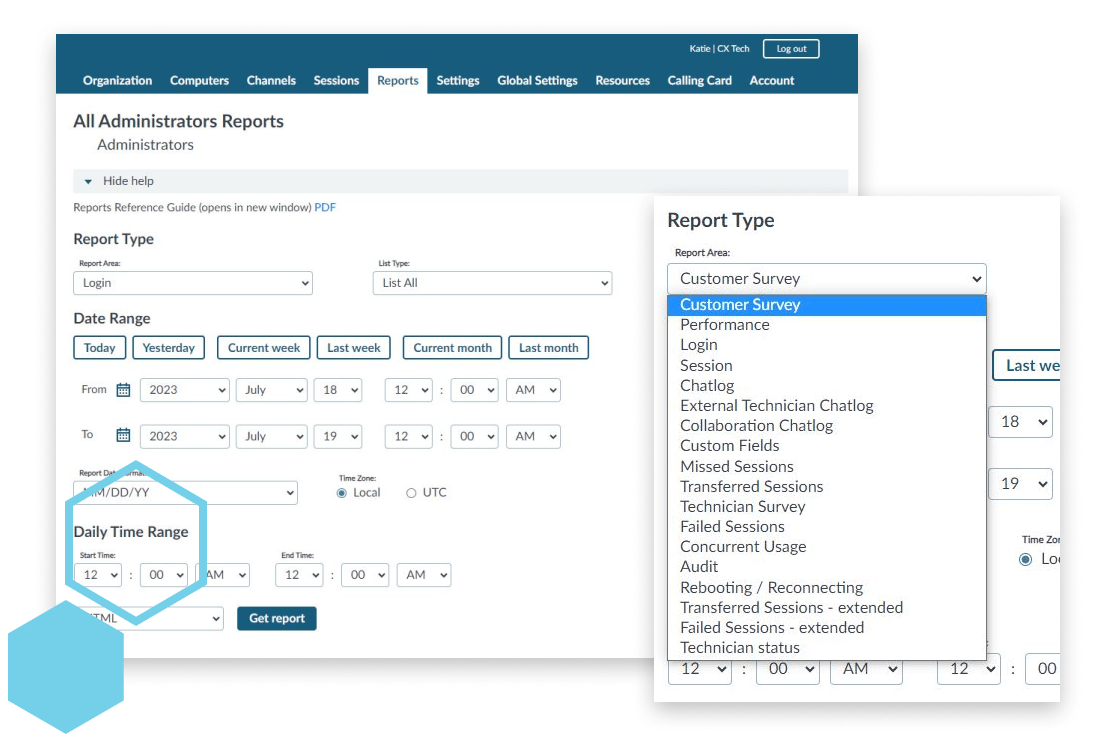Click the To date calendar icon
1116x736 pixels.
tap(123, 435)
